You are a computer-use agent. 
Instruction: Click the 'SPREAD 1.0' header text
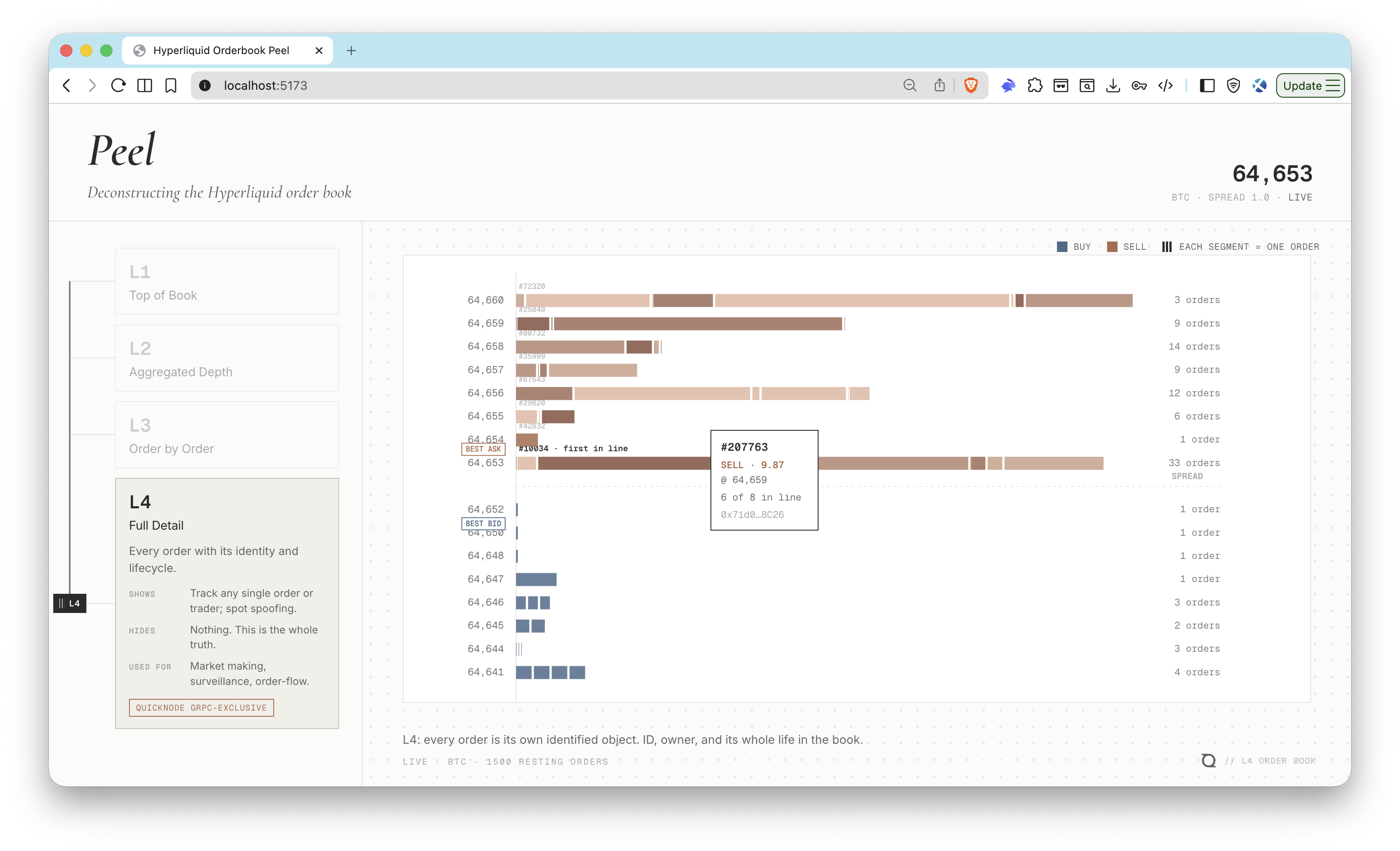[1238, 197]
